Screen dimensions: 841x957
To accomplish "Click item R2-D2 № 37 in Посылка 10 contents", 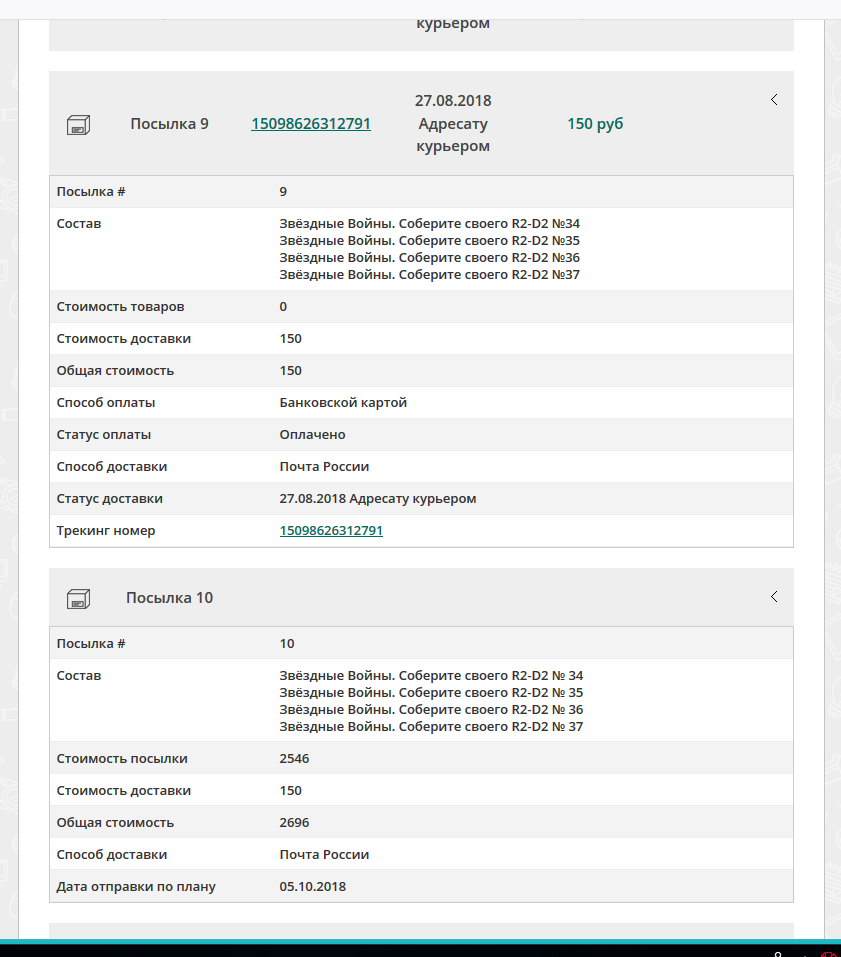I will (431, 727).
